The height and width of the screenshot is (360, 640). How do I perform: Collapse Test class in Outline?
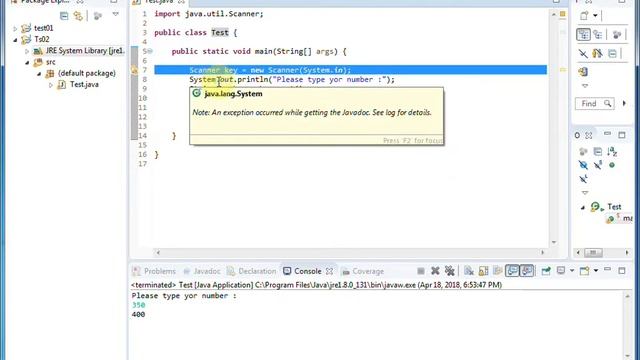coord(582,207)
